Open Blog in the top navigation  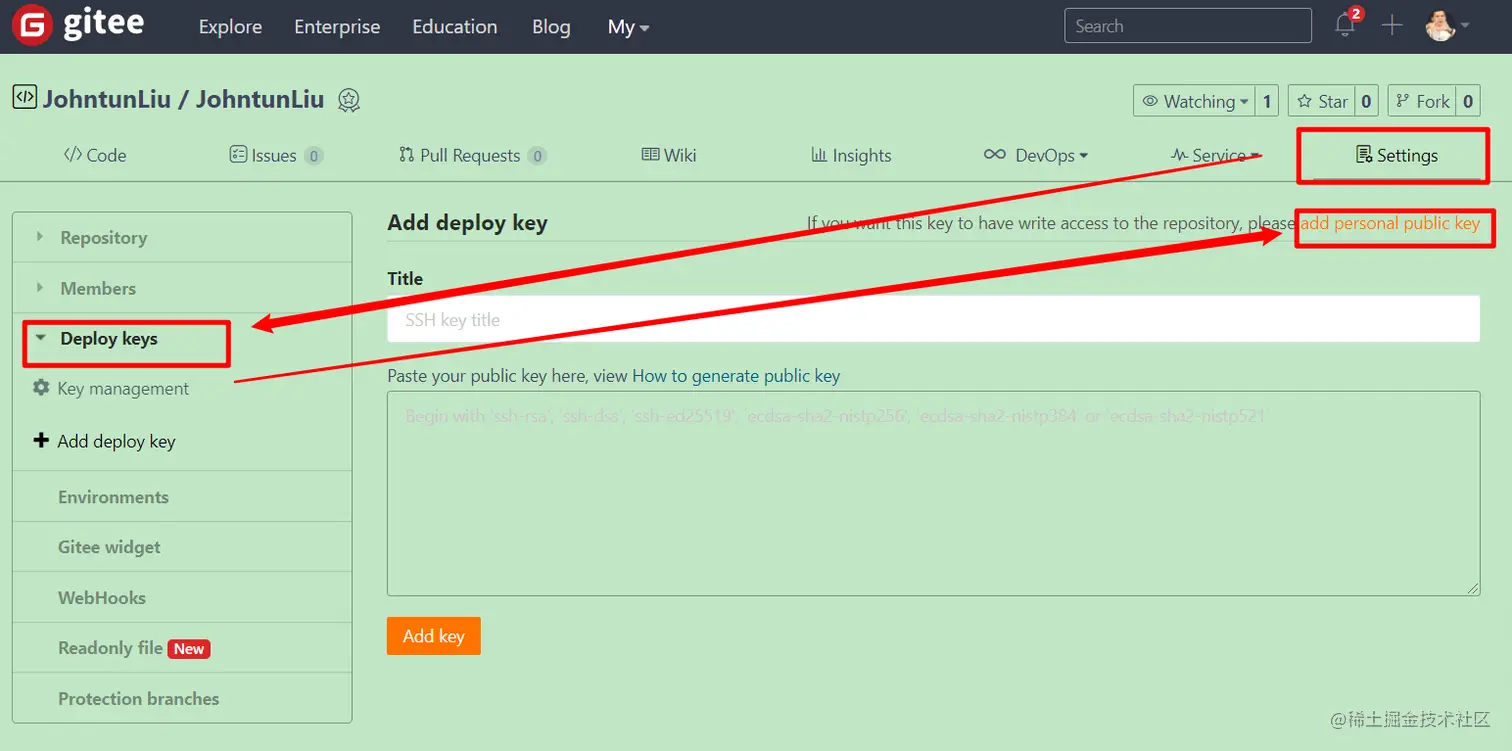pos(551,27)
